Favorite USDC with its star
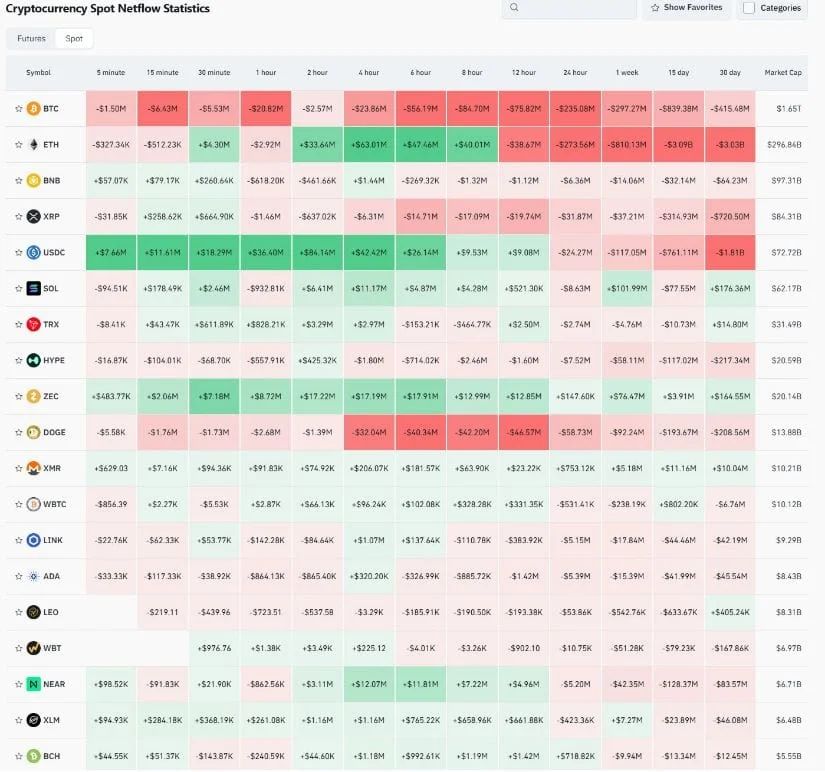This screenshot has width=825, height=772. [18, 253]
